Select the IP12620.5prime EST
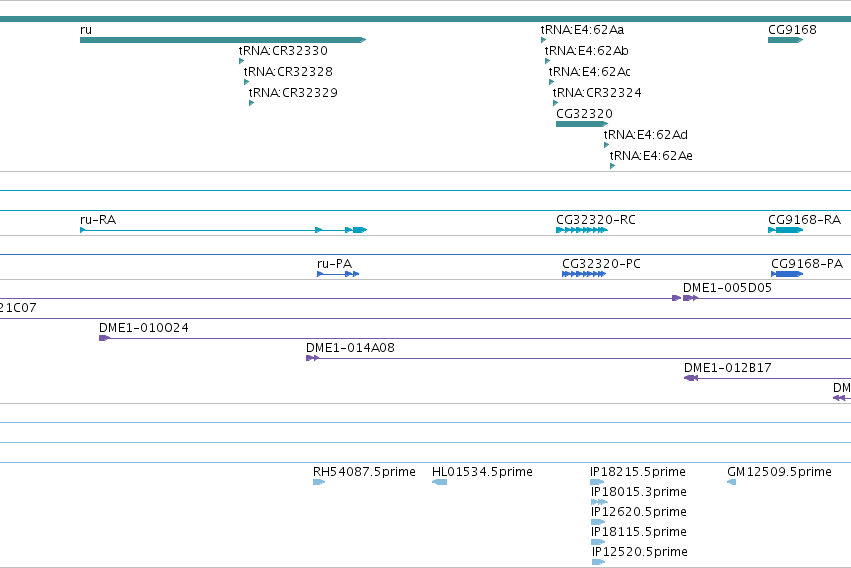This screenshot has height=568, width=851. (598, 522)
